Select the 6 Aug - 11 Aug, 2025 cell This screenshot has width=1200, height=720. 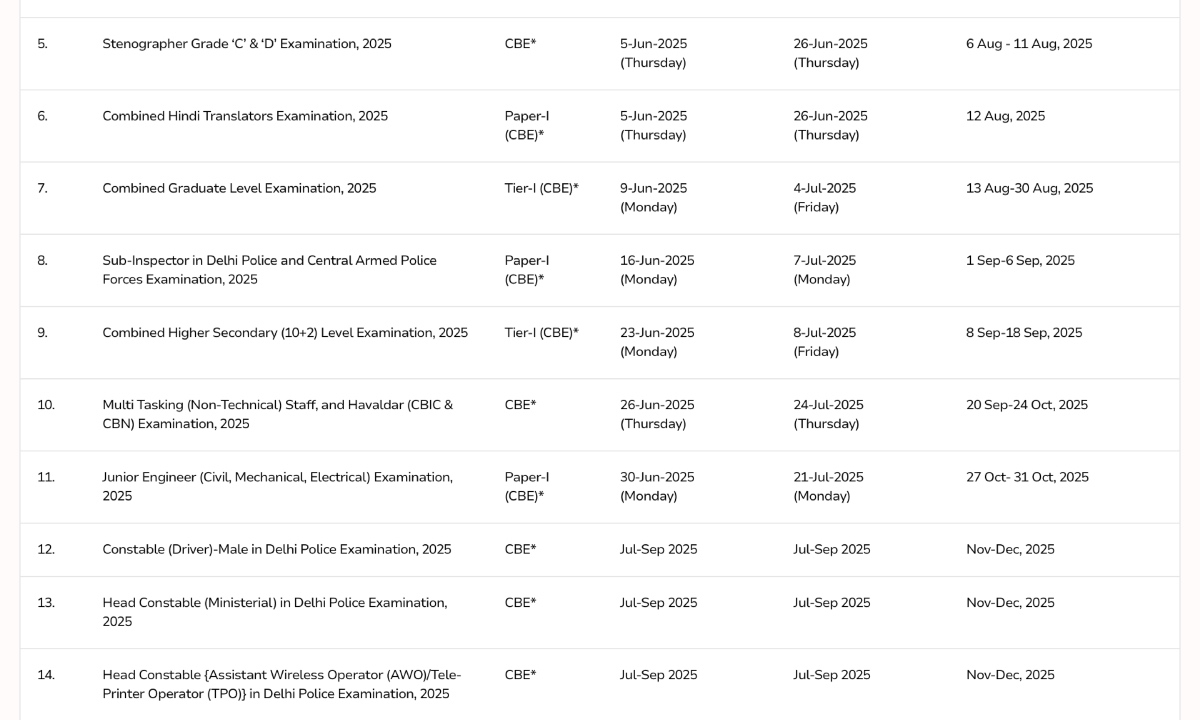1029,44
